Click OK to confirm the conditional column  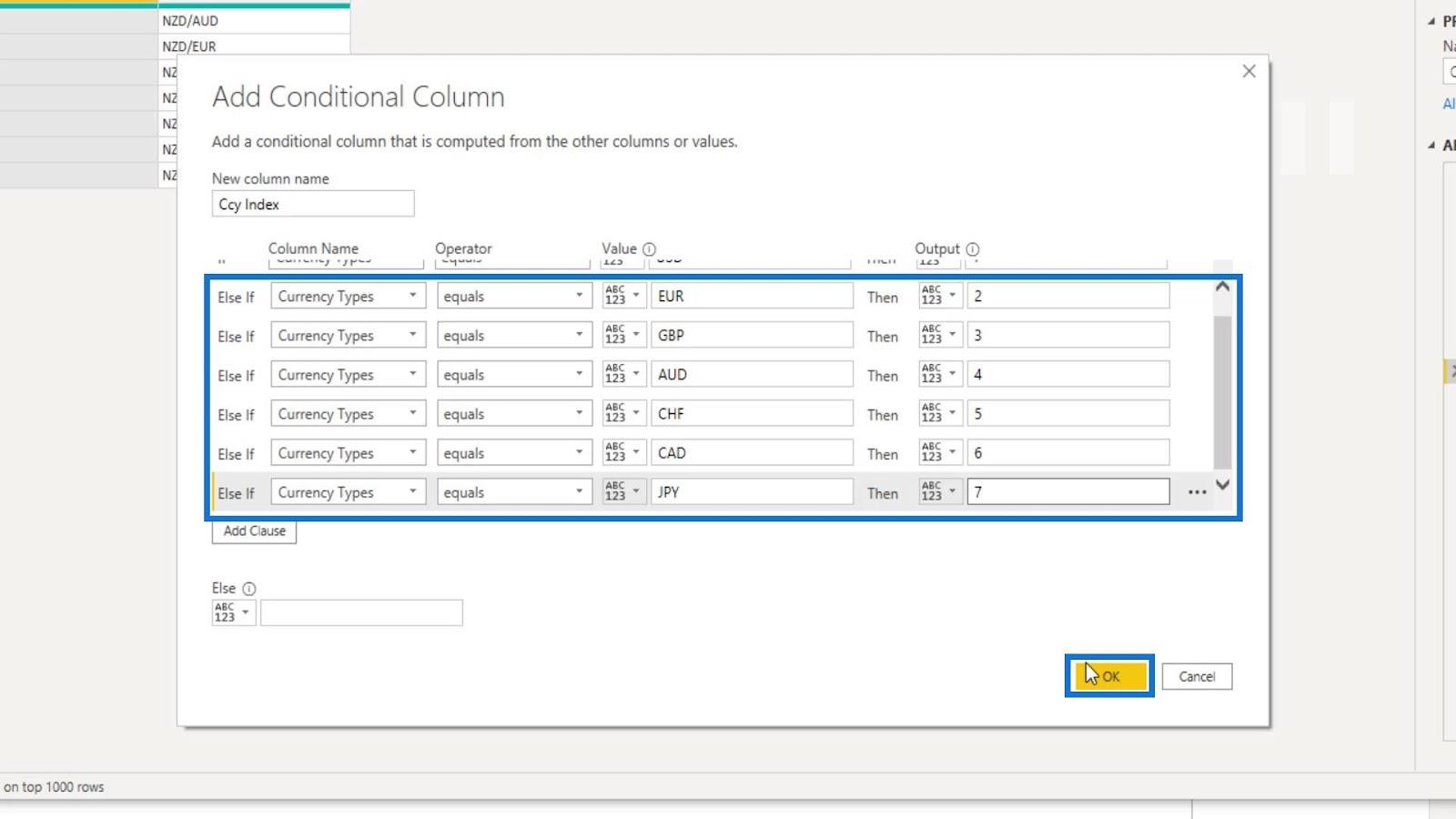[x=1110, y=676]
